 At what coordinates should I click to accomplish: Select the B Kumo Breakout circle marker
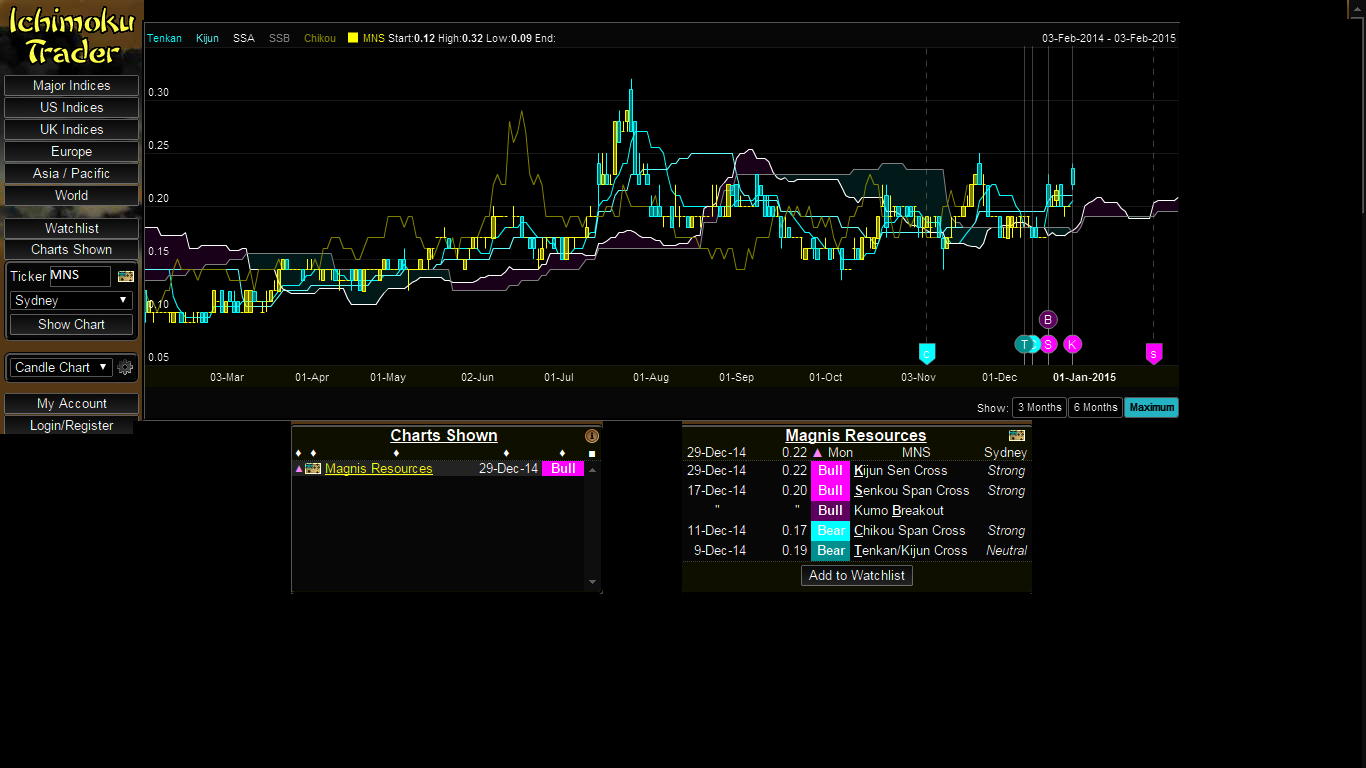pos(1048,320)
